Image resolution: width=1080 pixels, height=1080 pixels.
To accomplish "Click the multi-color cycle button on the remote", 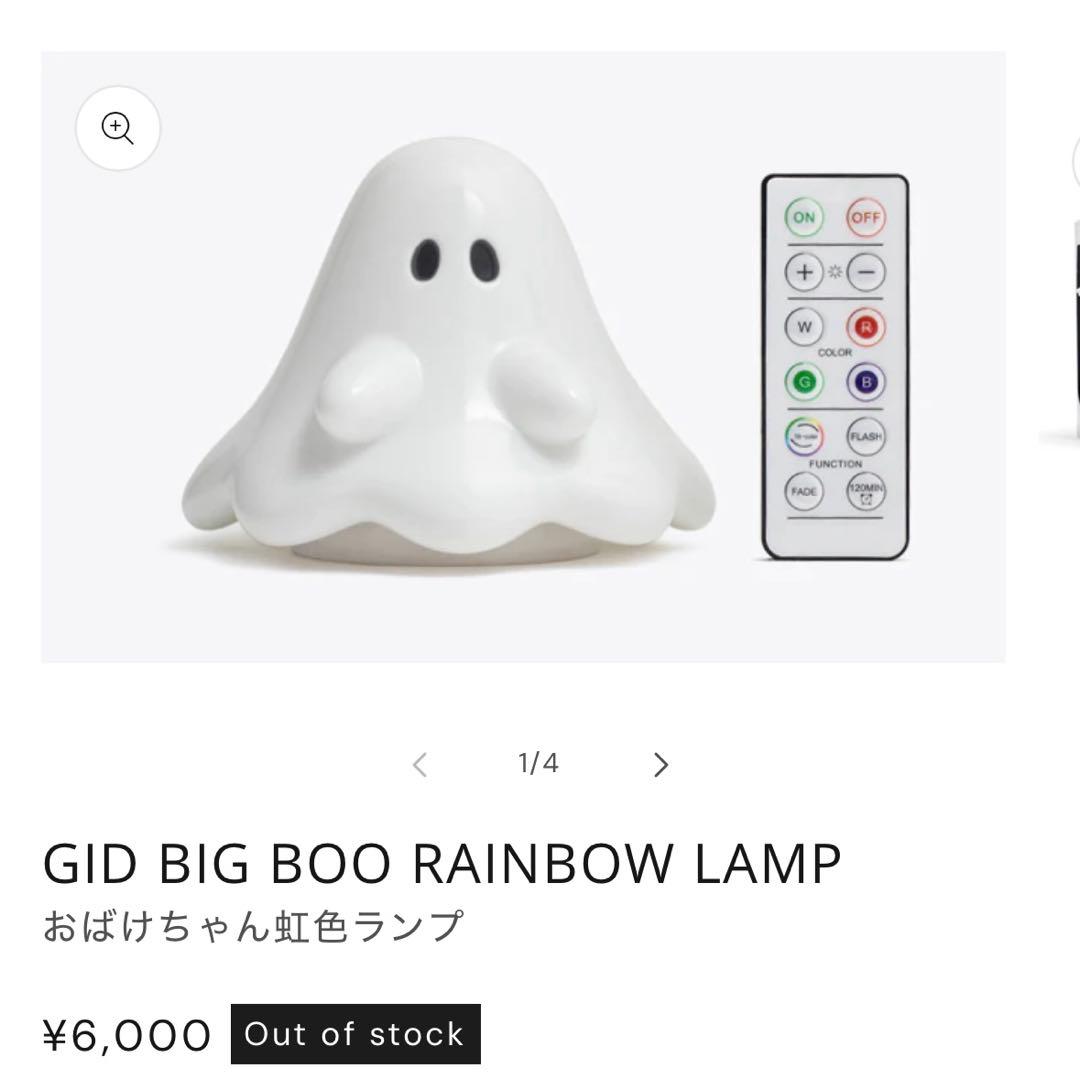I will 804,437.
